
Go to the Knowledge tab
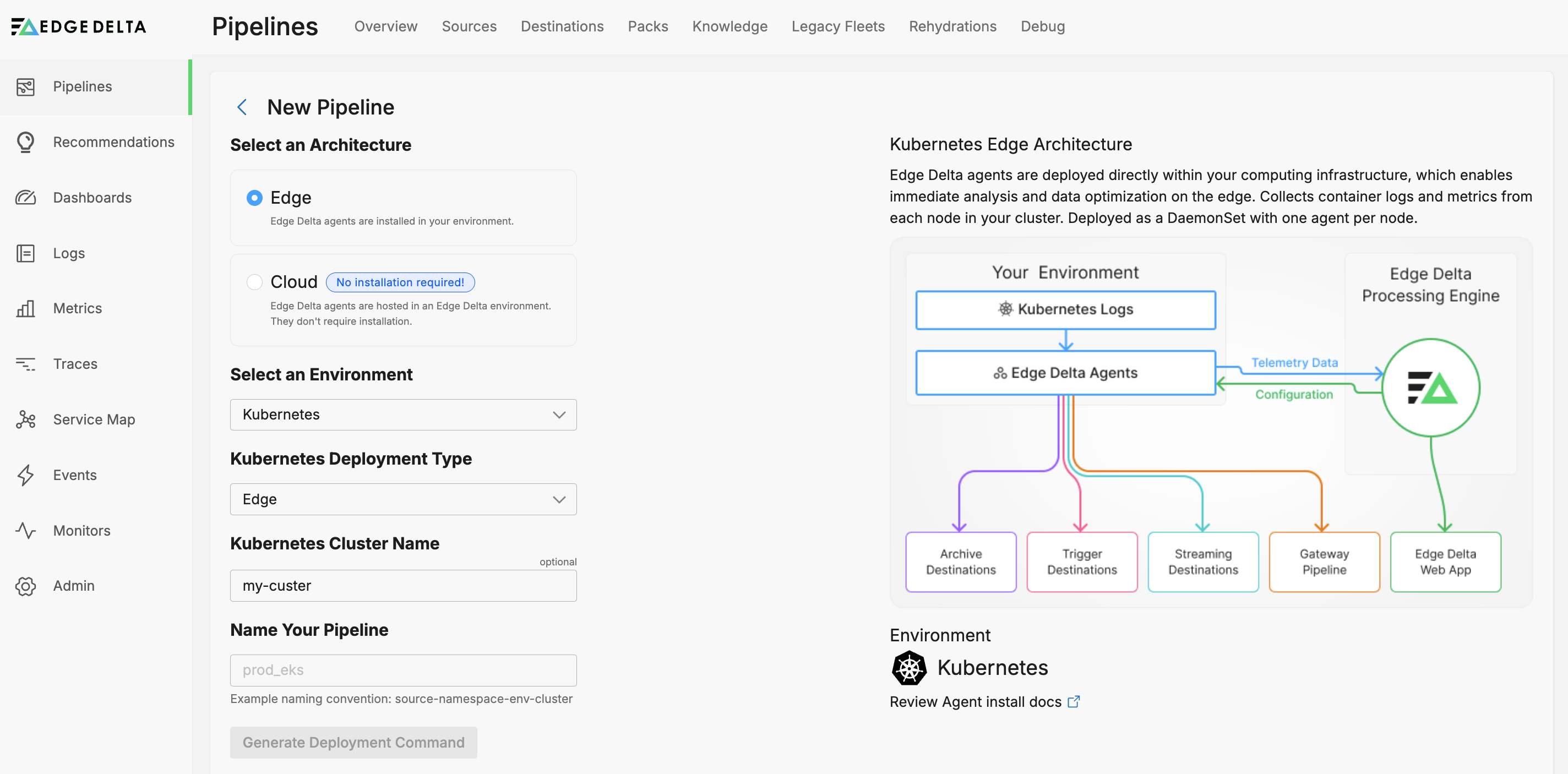click(729, 26)
